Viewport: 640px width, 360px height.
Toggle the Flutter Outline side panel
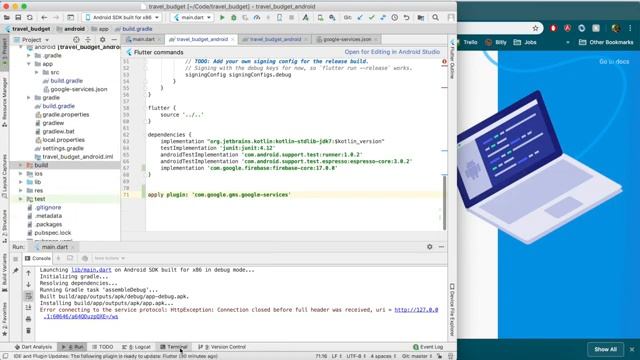pyautogui.click(x=452, y=59)
